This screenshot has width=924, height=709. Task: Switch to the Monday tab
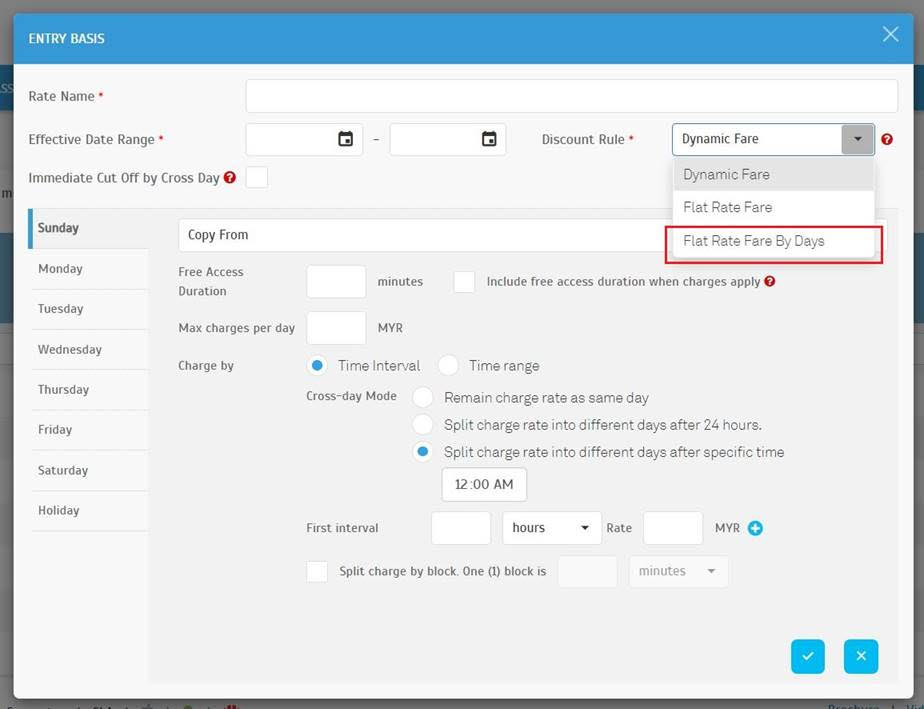[x=61, y=269]
